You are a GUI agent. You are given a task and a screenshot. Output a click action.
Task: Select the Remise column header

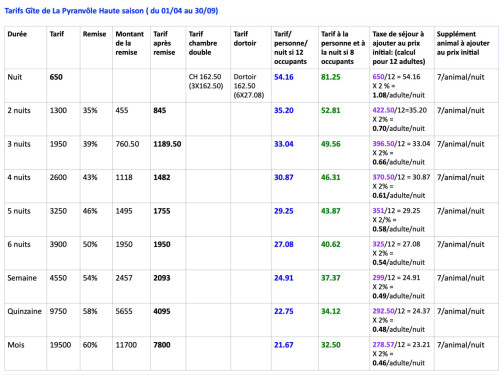(x=94, y=34)
